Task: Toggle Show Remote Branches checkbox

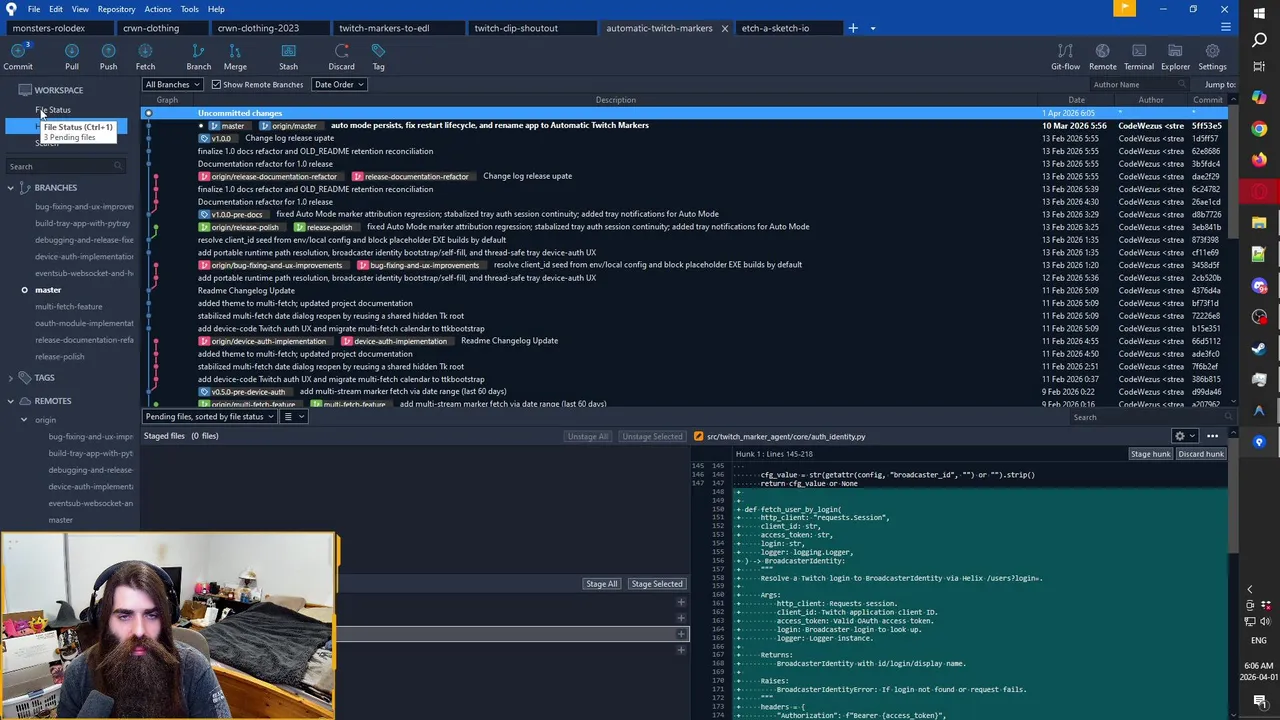Action: tap(218, 85)
